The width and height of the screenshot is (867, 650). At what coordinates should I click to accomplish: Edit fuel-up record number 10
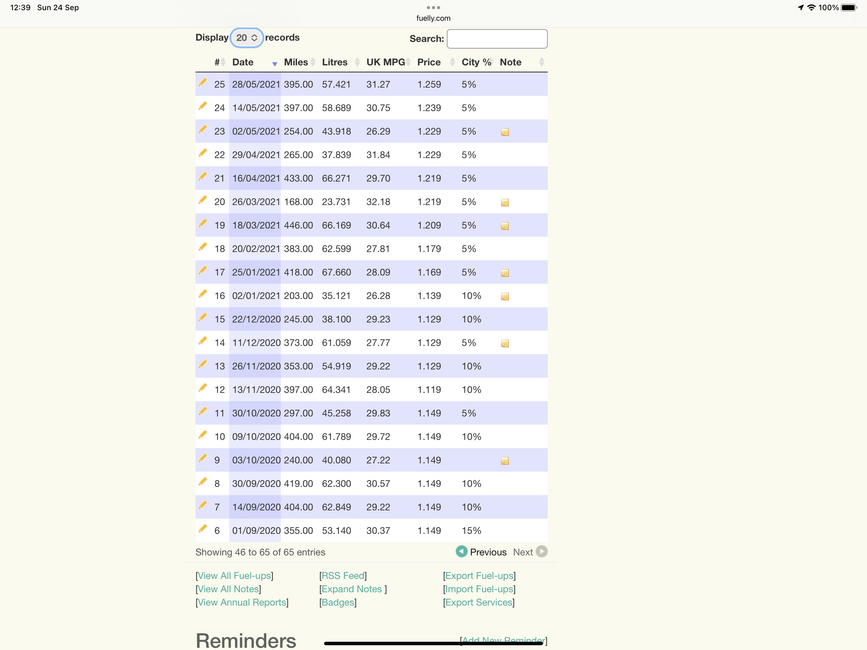pos(203,435)
